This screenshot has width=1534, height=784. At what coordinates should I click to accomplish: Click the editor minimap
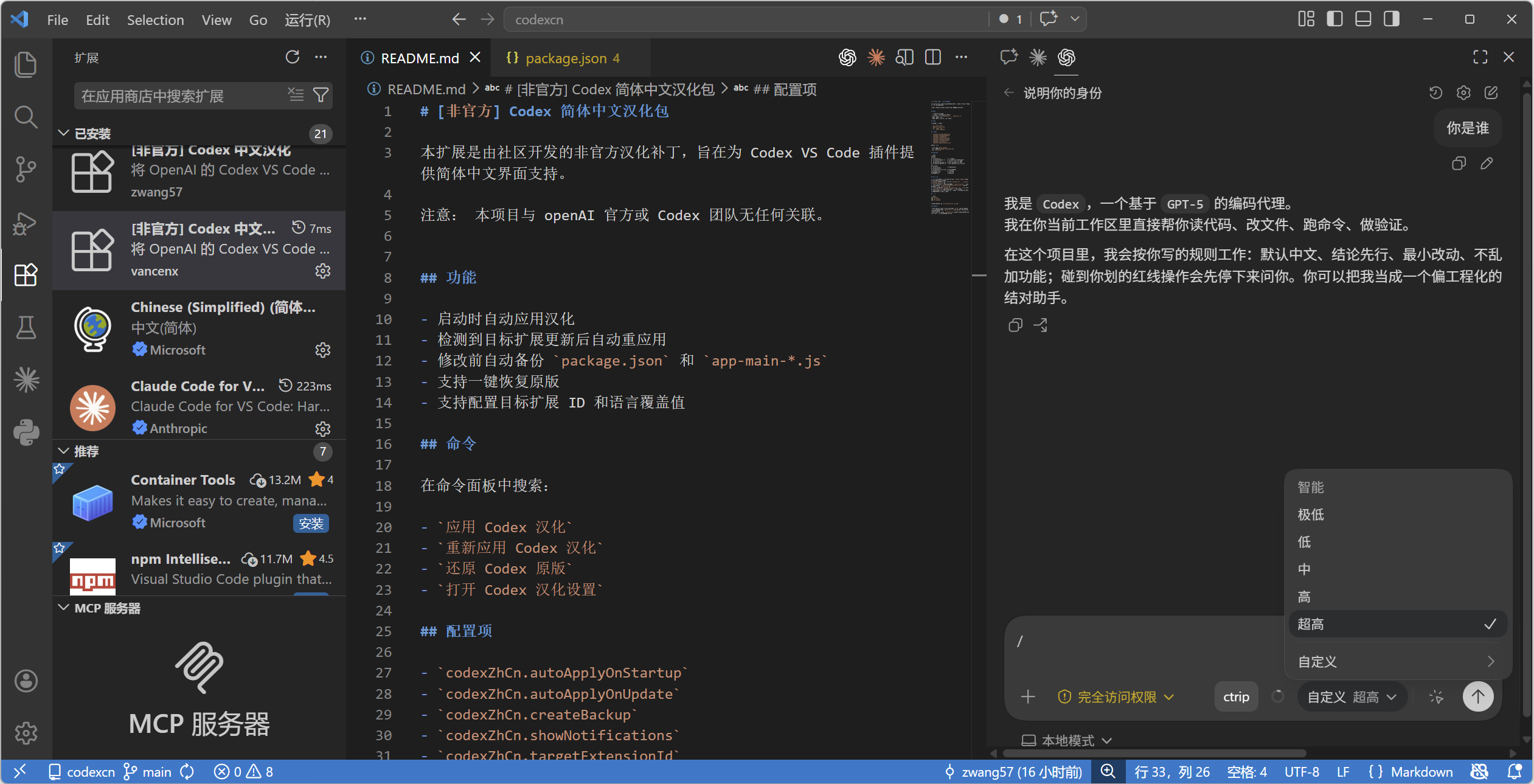click(x=949, y=158)
